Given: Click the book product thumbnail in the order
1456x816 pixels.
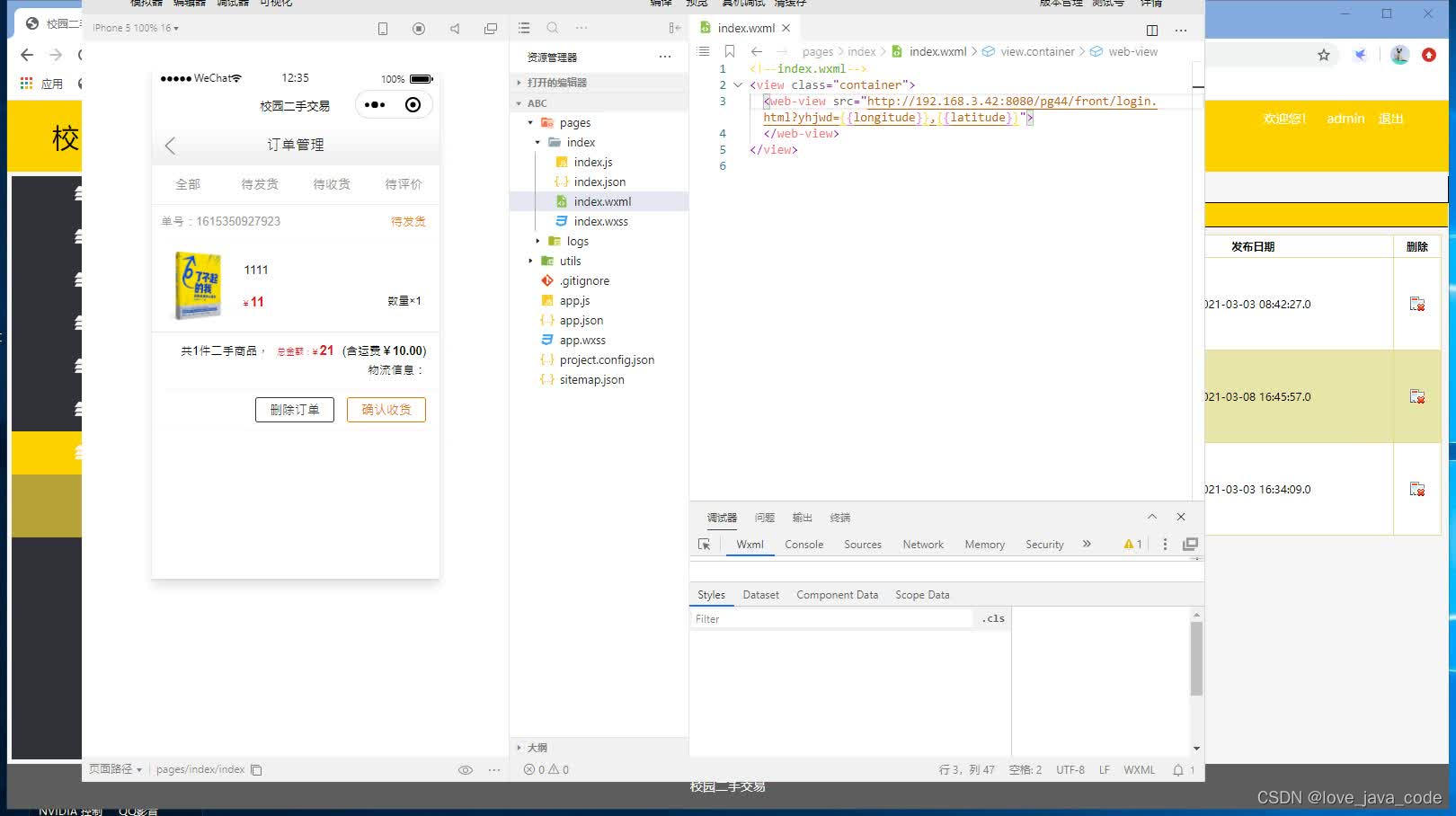Looking at the screenshot, I should point(198,286).
